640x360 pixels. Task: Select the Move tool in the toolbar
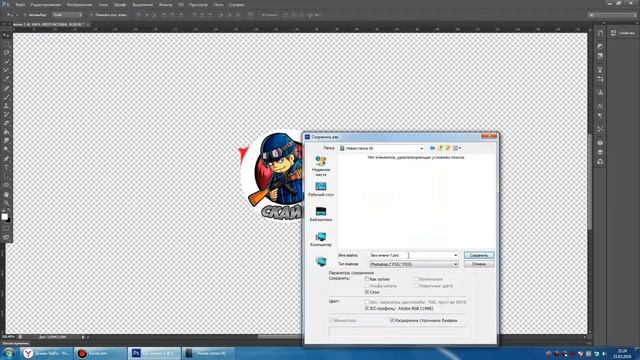(6, 36)
